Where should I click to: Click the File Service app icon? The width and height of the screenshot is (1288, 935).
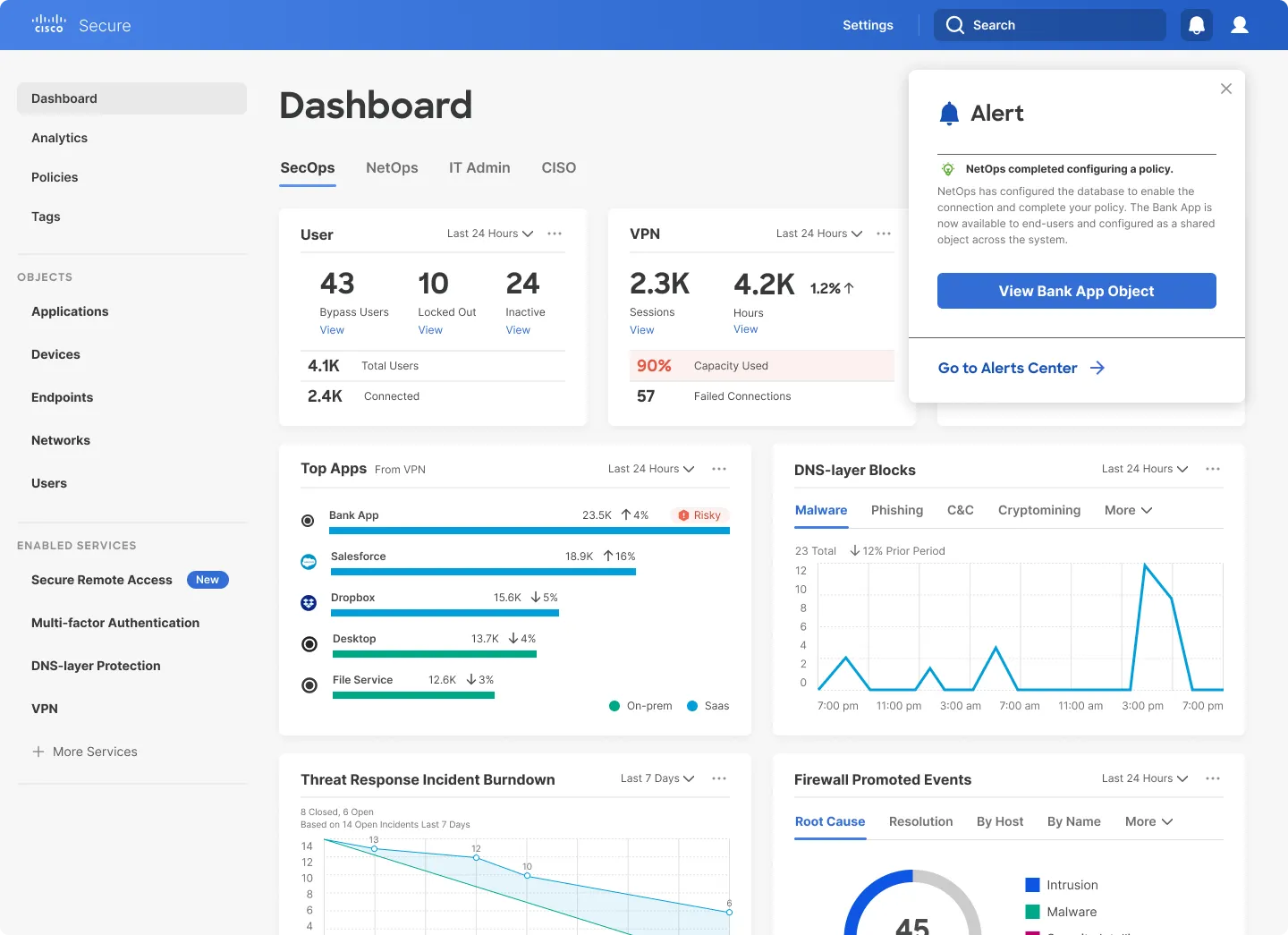pyautogui.click(x=309, y=685)
